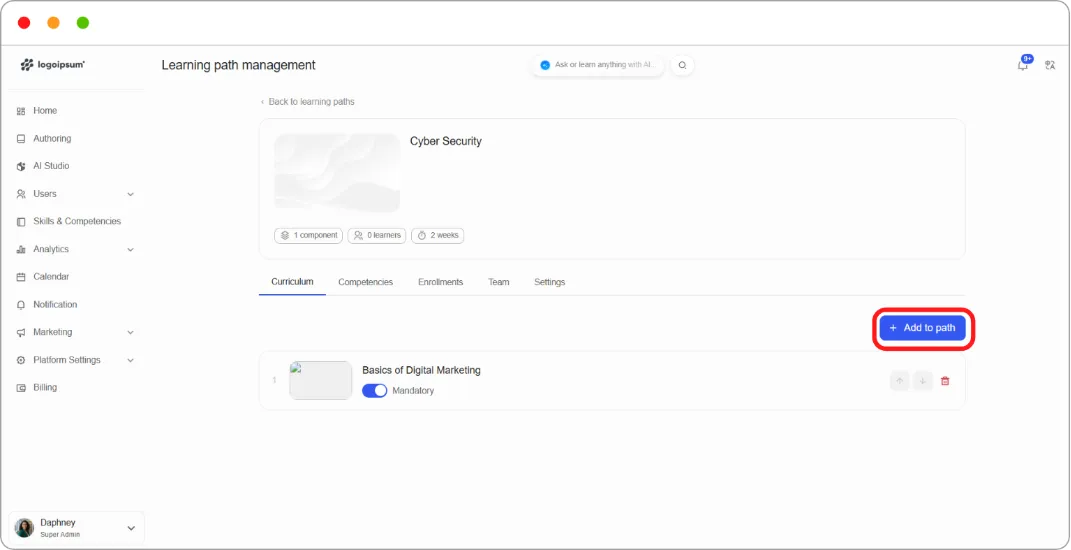Move Basics of Digital Marketing down

coord(923,381)
